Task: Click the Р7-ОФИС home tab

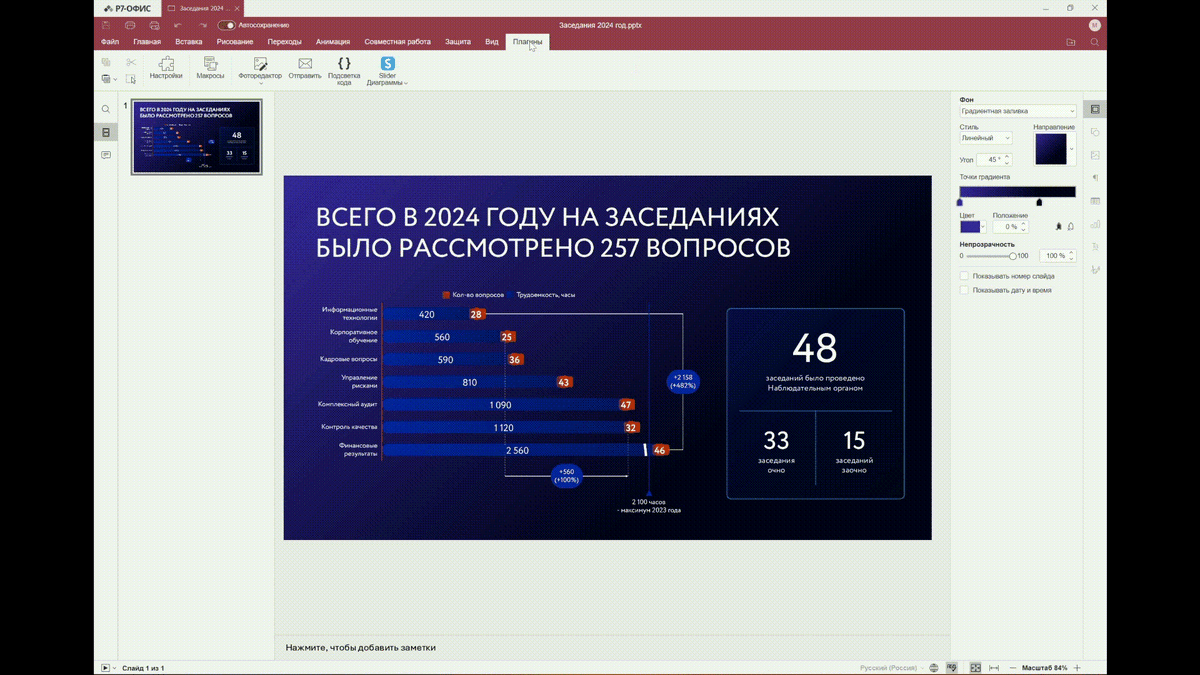Action: pos(127,8)
